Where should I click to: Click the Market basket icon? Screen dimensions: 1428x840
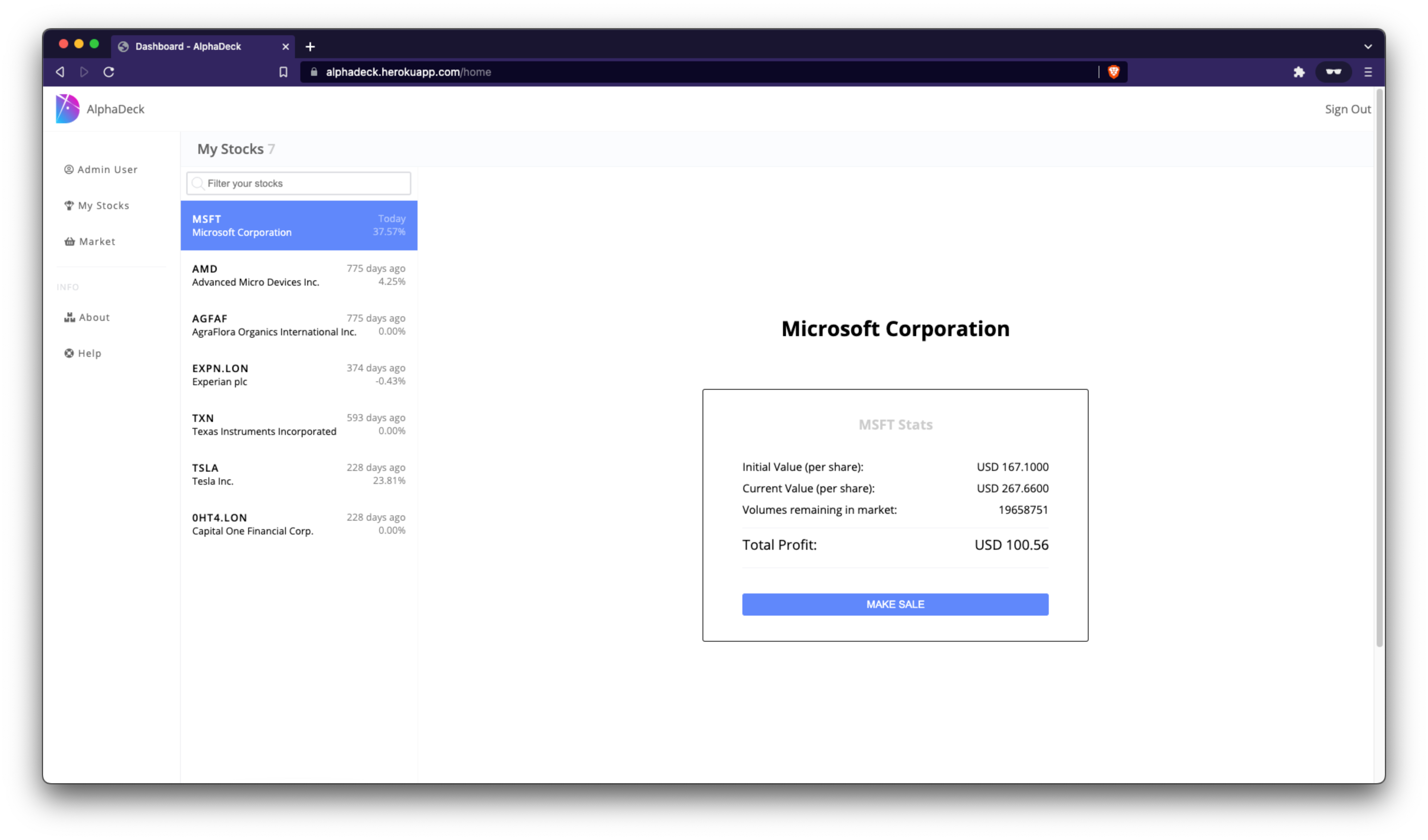pyautogui.click(x=70, y=241)
